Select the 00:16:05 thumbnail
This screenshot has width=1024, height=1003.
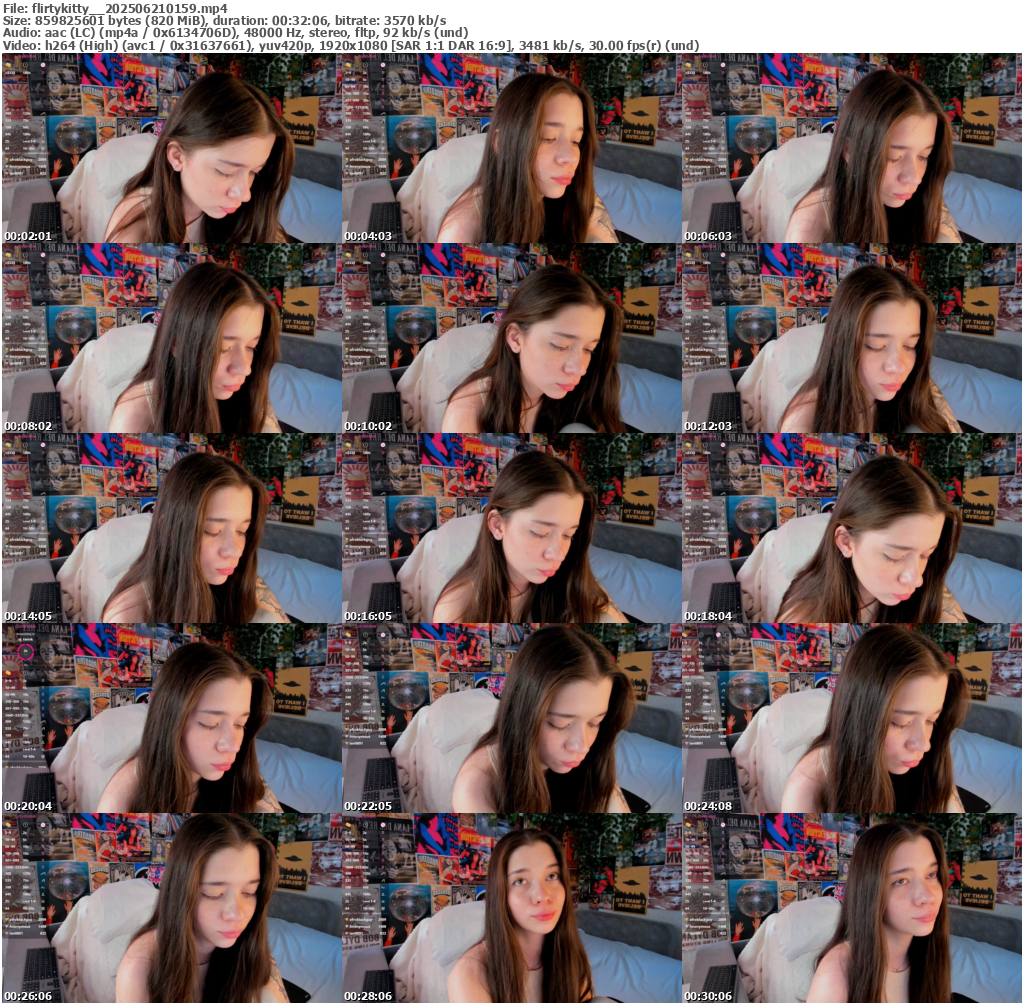click(x=511, y=528)
